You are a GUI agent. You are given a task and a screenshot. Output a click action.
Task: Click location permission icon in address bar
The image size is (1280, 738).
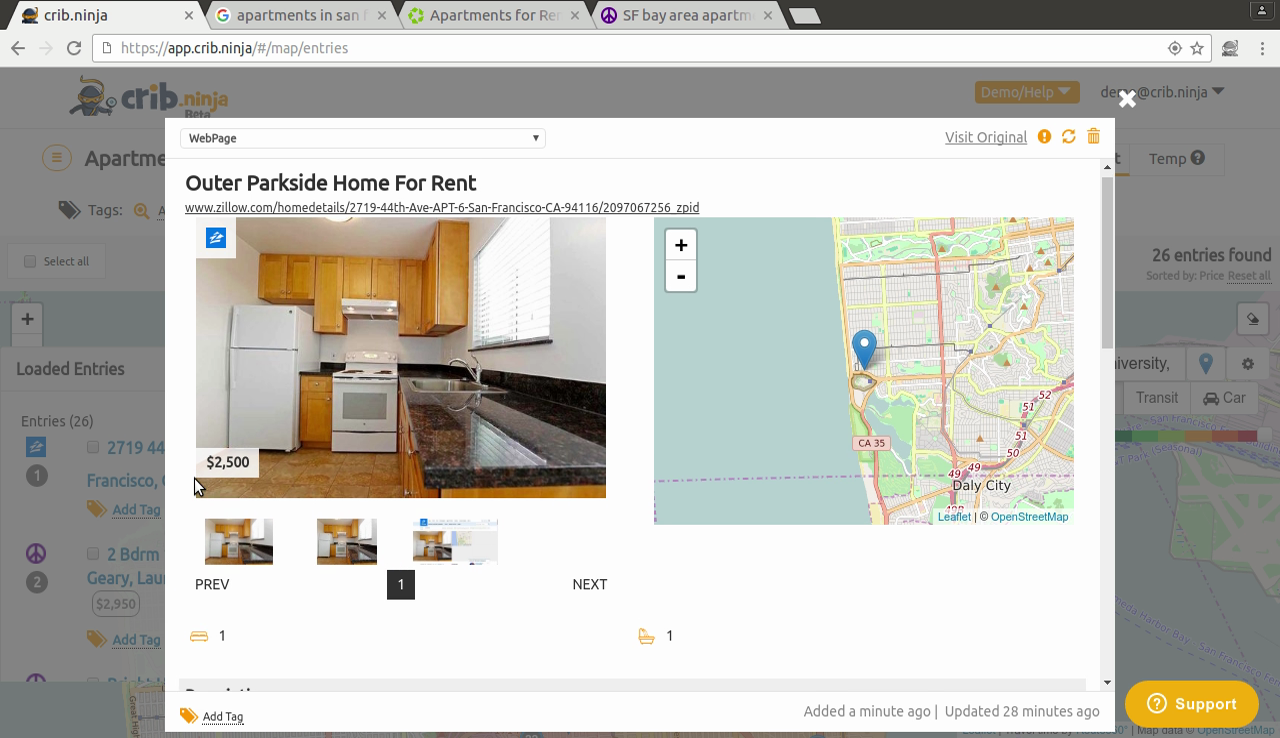click(x=1175, y=48)
